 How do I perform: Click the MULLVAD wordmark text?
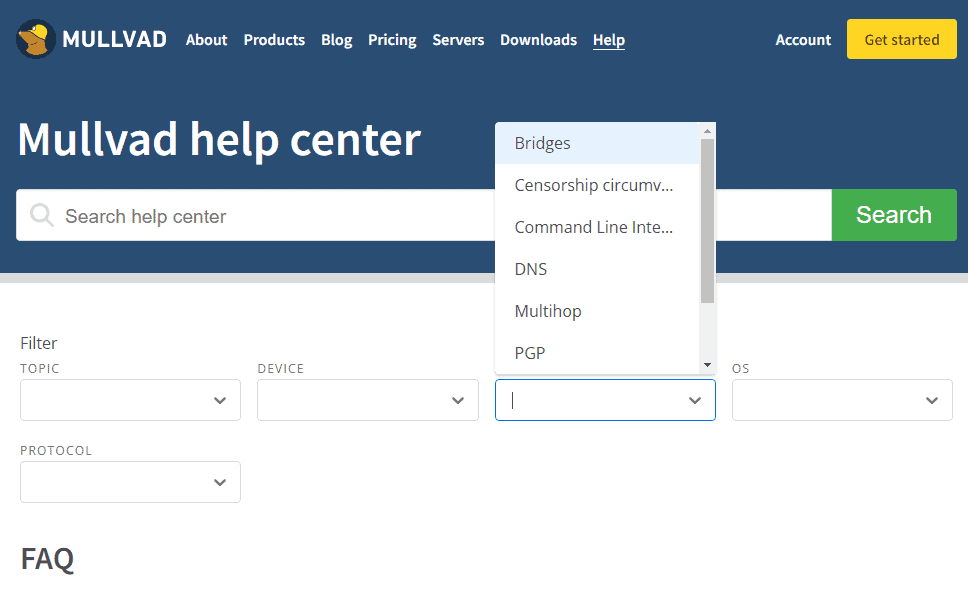(114, 40)
